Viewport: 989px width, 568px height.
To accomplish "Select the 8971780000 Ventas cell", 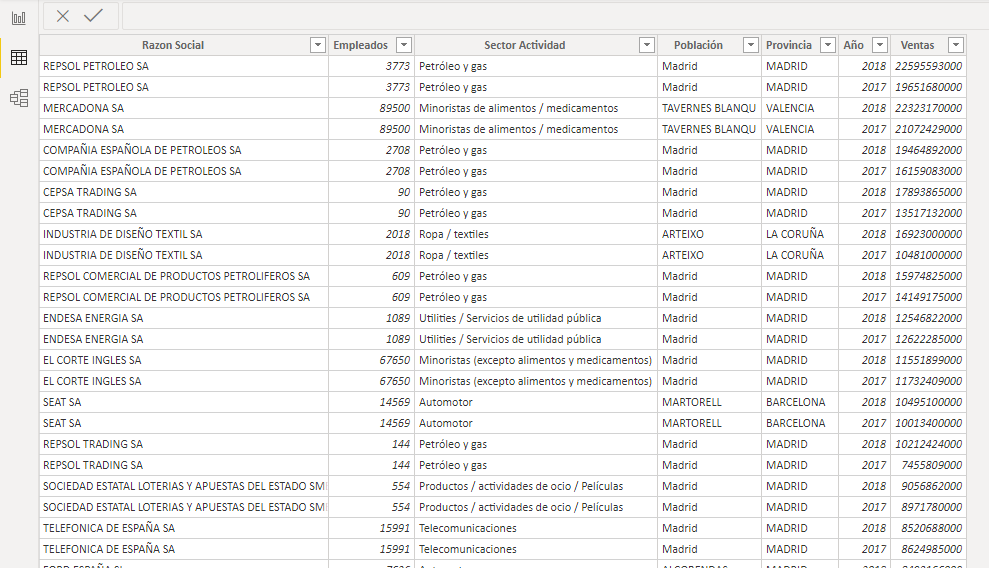I will pyautogui.click(x=928, y=507).
